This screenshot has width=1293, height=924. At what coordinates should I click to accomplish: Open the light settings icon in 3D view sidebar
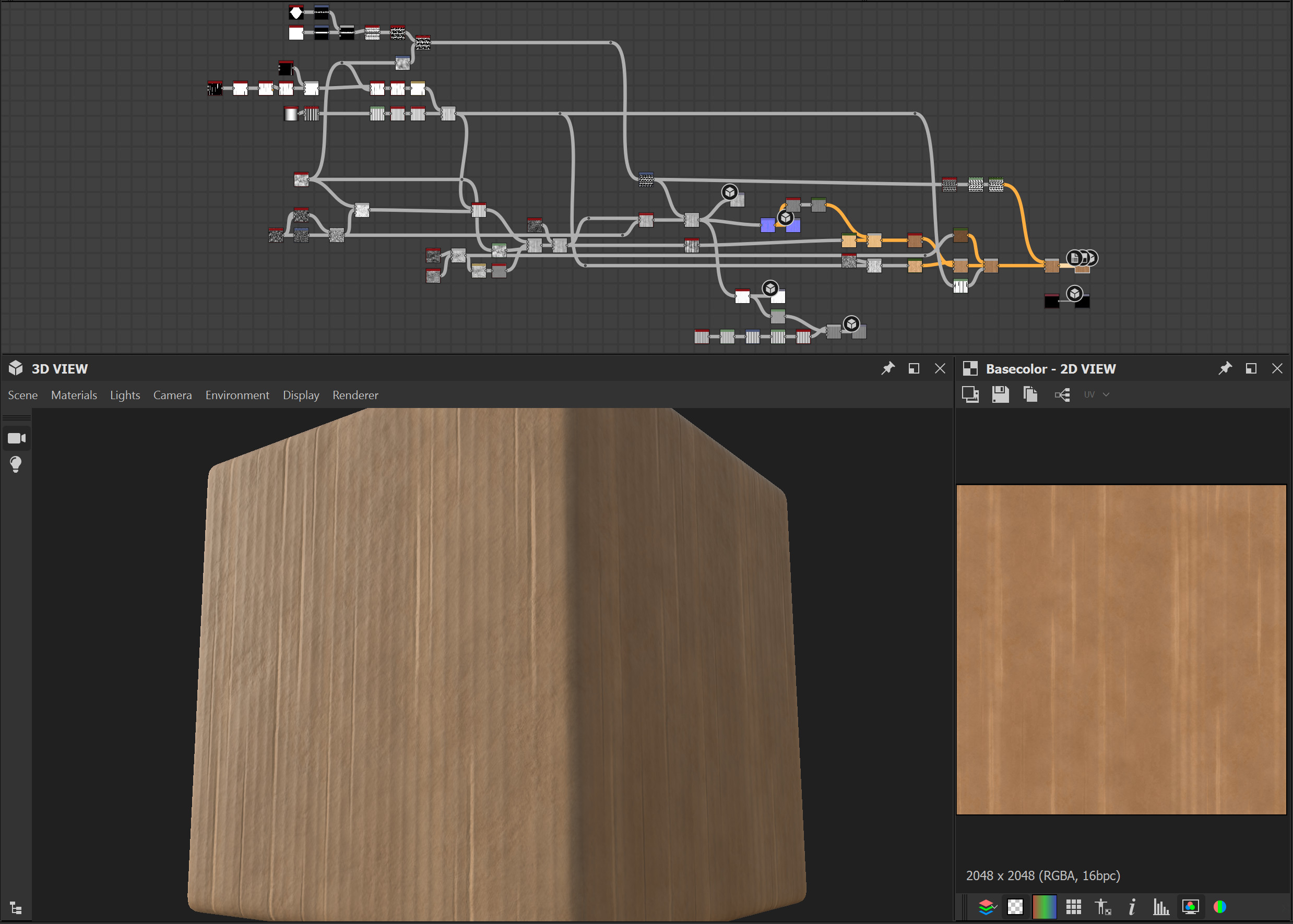click(17, 464)
